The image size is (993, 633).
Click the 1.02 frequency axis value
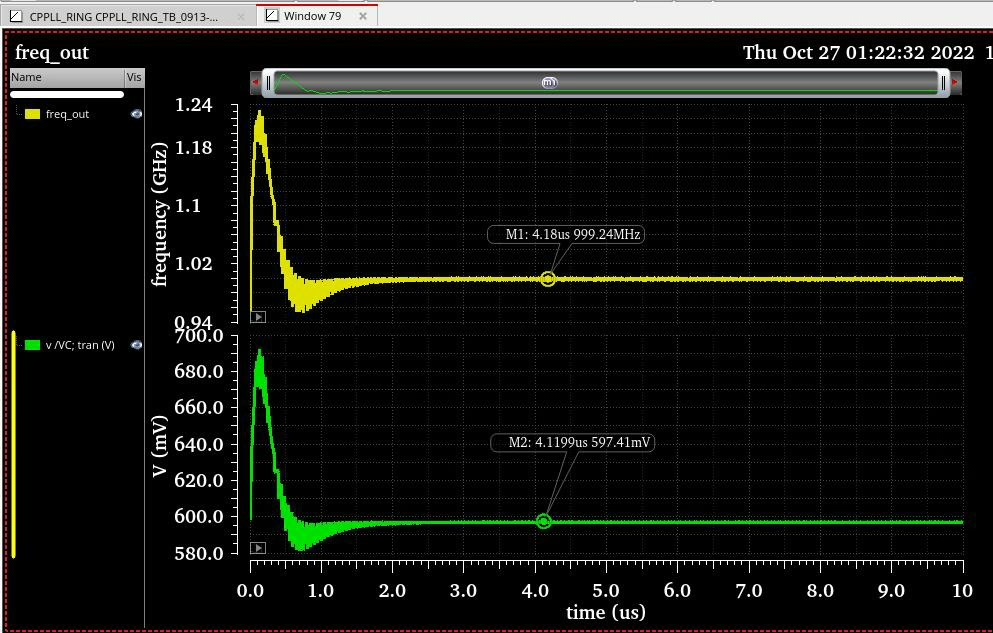pyautogui.click(x=193, y=263)
